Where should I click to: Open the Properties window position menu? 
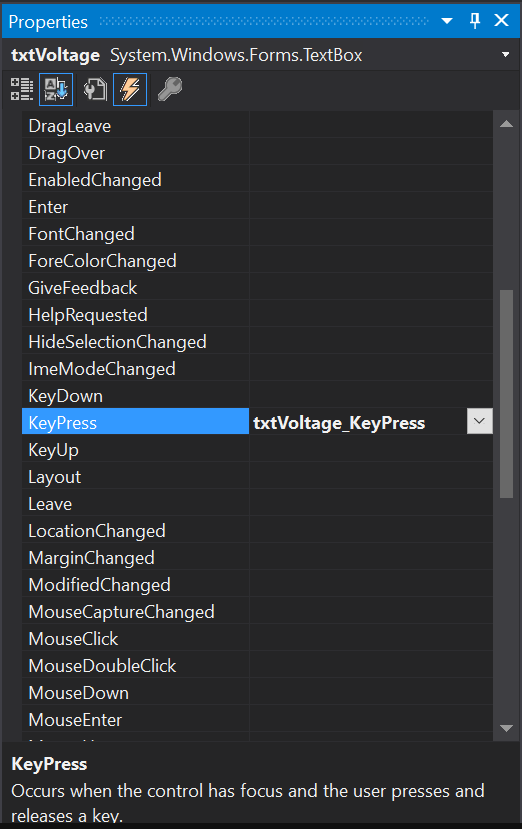(x=447, y=21)
